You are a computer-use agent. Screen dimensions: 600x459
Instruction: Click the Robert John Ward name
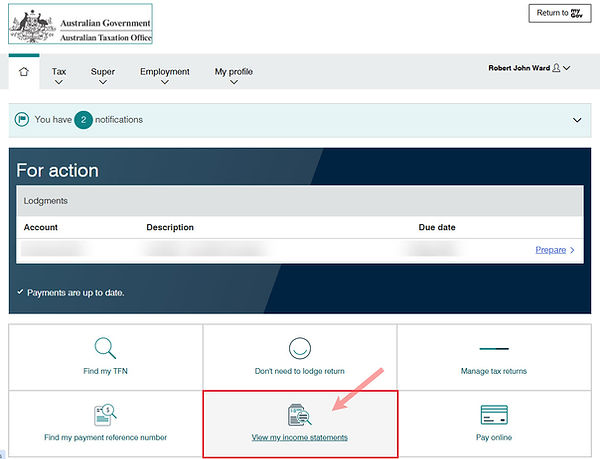click(x=519, y=68)
